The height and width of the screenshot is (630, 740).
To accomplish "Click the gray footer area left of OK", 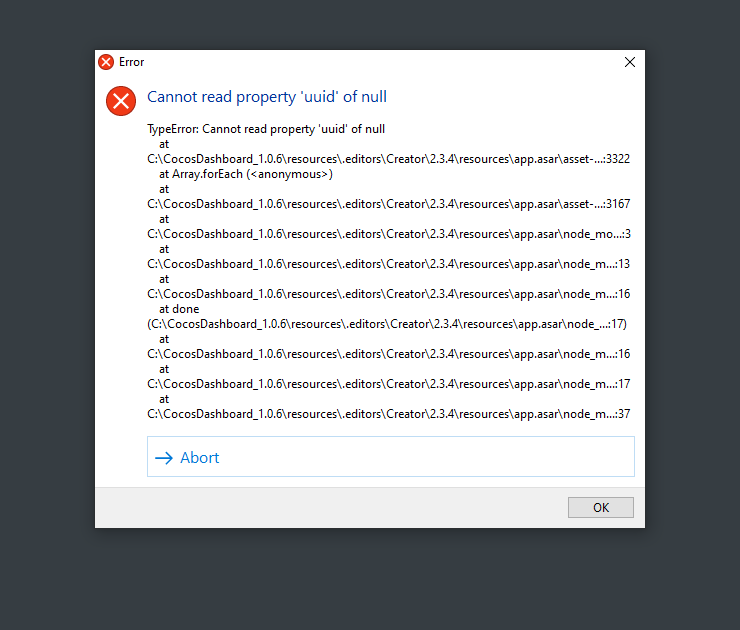I will point(330,507).
